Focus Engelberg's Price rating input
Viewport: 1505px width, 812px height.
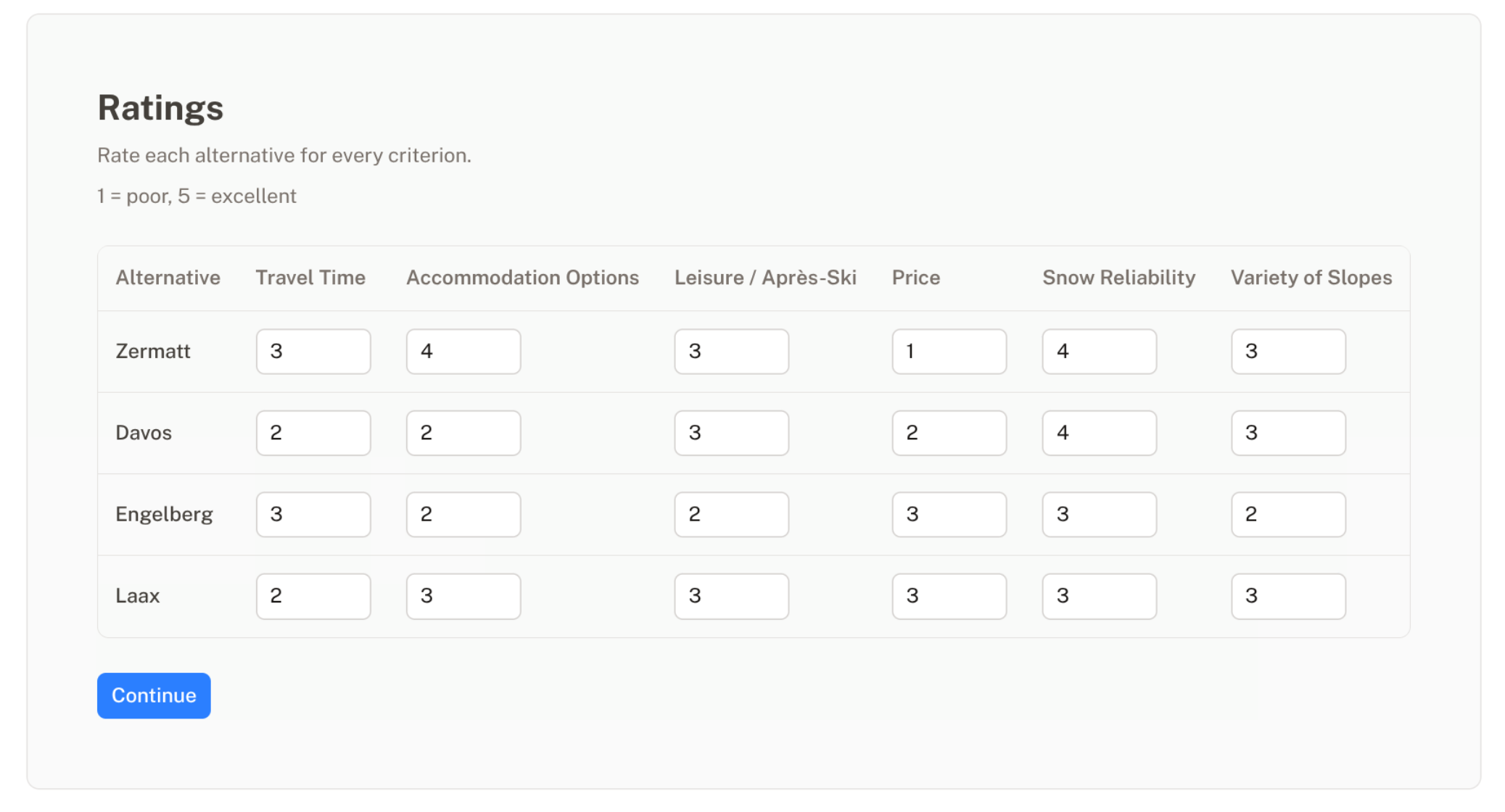pos(949,515)
